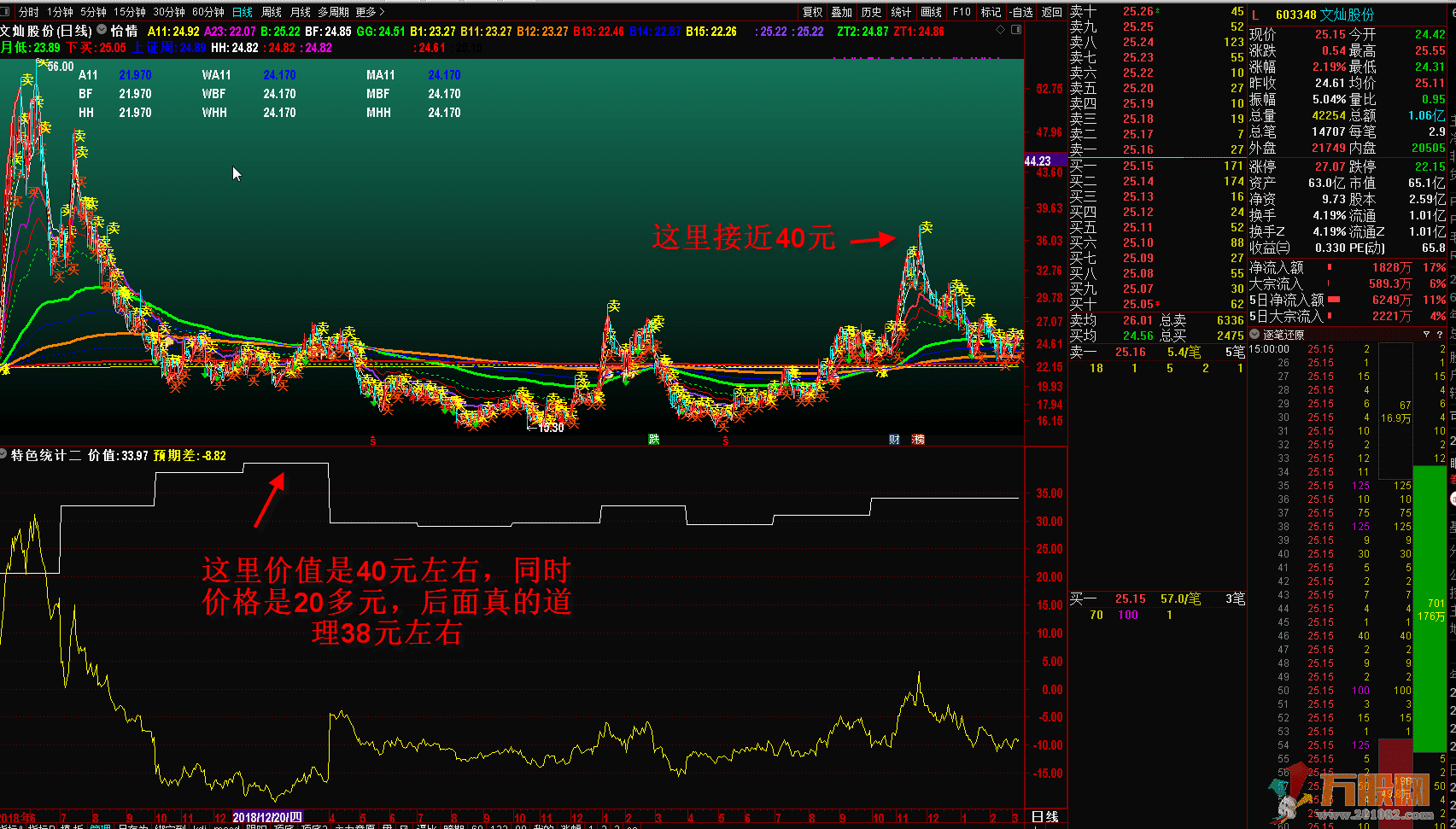
Task: Click the 5日净流入额 6249万 row
Action: point(1347,300)
